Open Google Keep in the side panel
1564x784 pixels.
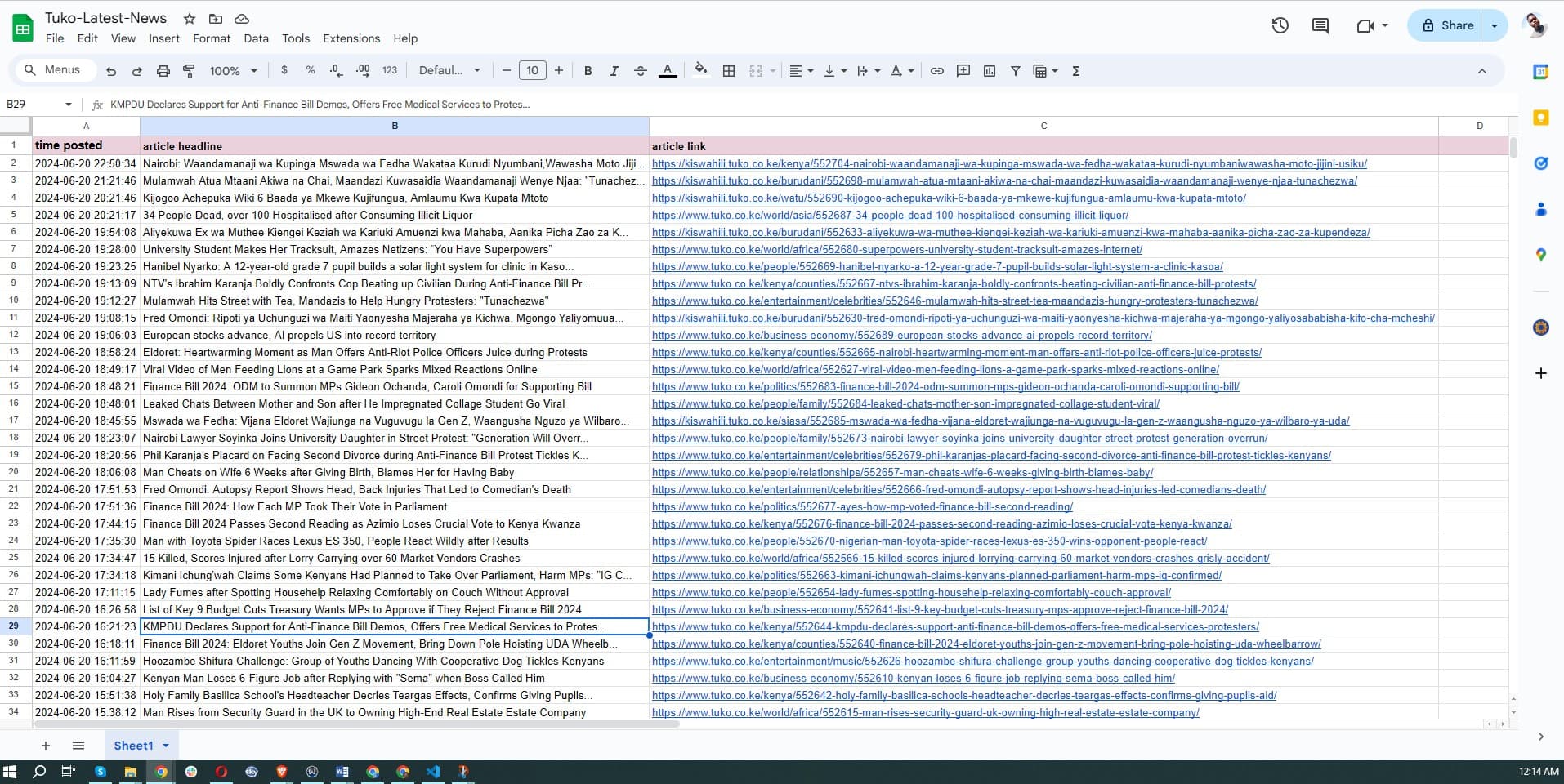[x=1539, y=118]
